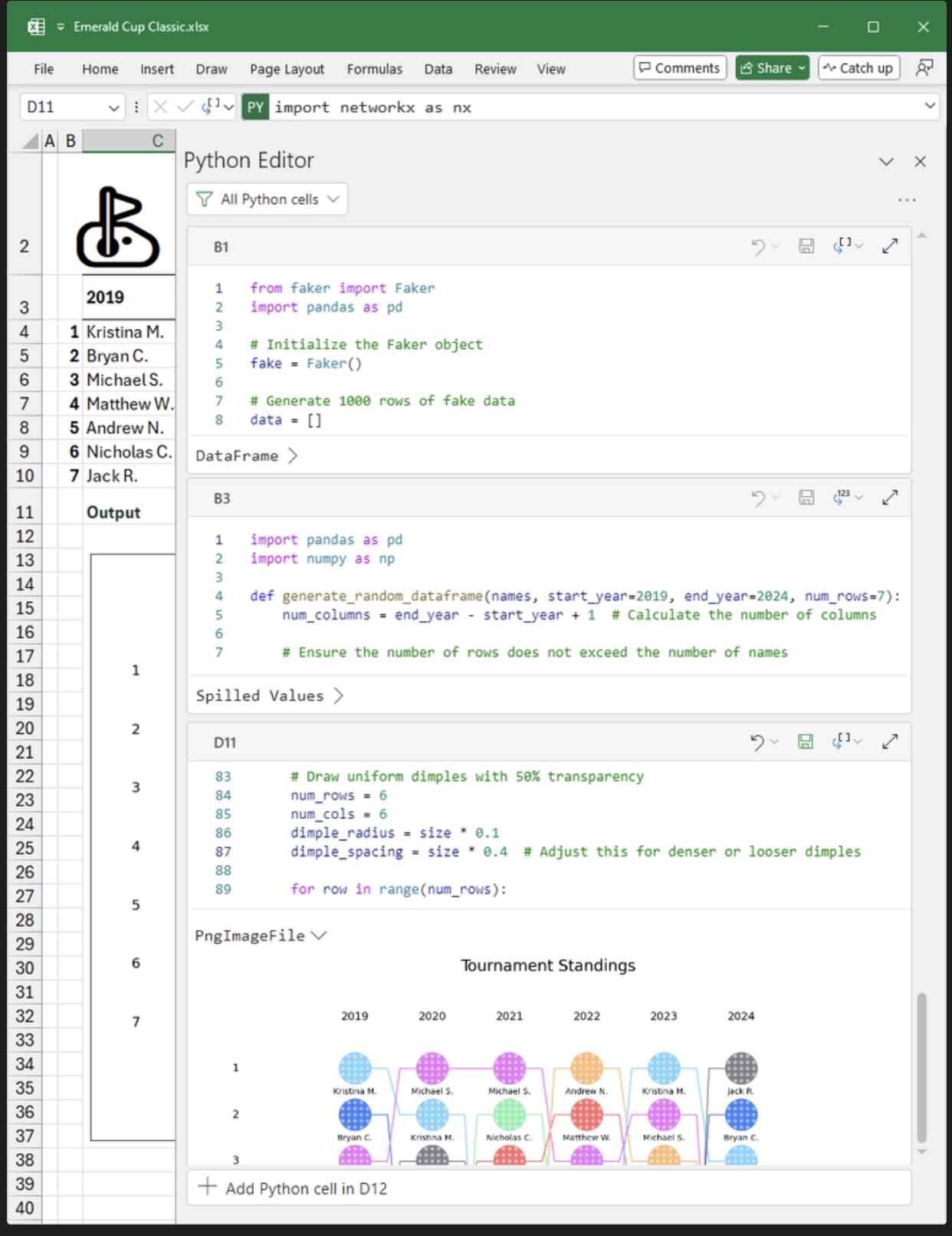
Task: Open the quick access toolbar customize arrow
Action: (61, 27)
